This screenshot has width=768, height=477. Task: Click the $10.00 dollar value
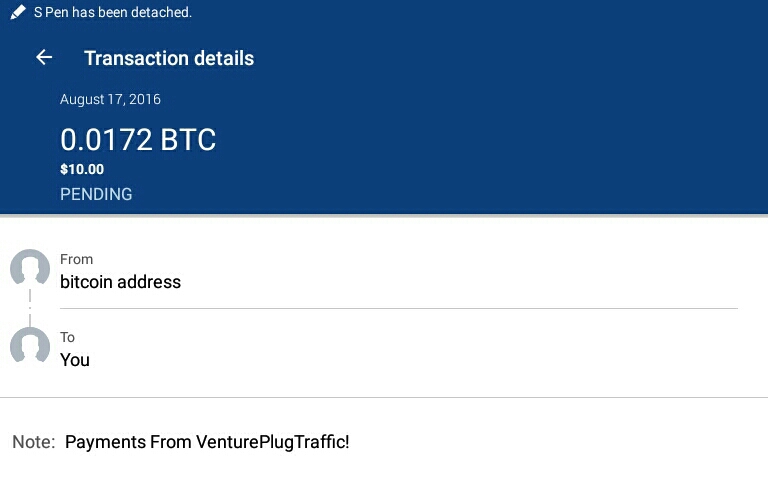coord(82,169)
